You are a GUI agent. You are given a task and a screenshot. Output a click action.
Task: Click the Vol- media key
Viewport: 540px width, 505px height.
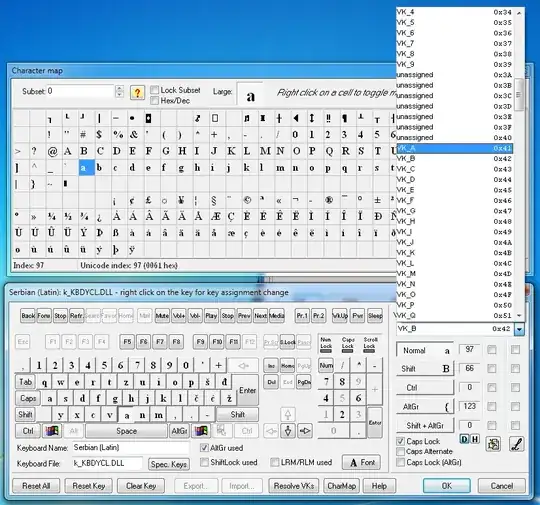click(x=195, y=316)
